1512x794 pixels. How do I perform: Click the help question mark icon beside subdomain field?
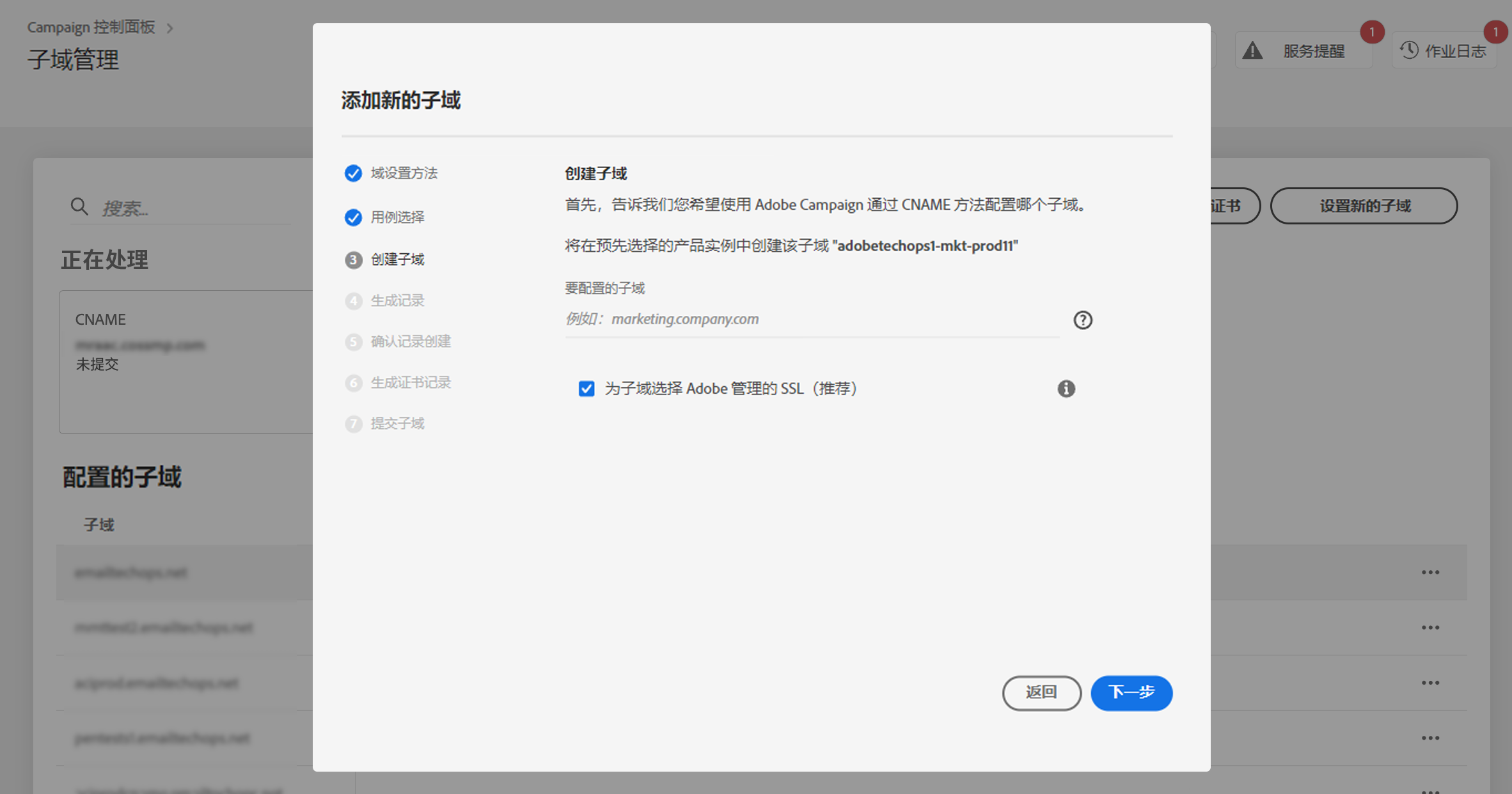tap(1082, 320)
